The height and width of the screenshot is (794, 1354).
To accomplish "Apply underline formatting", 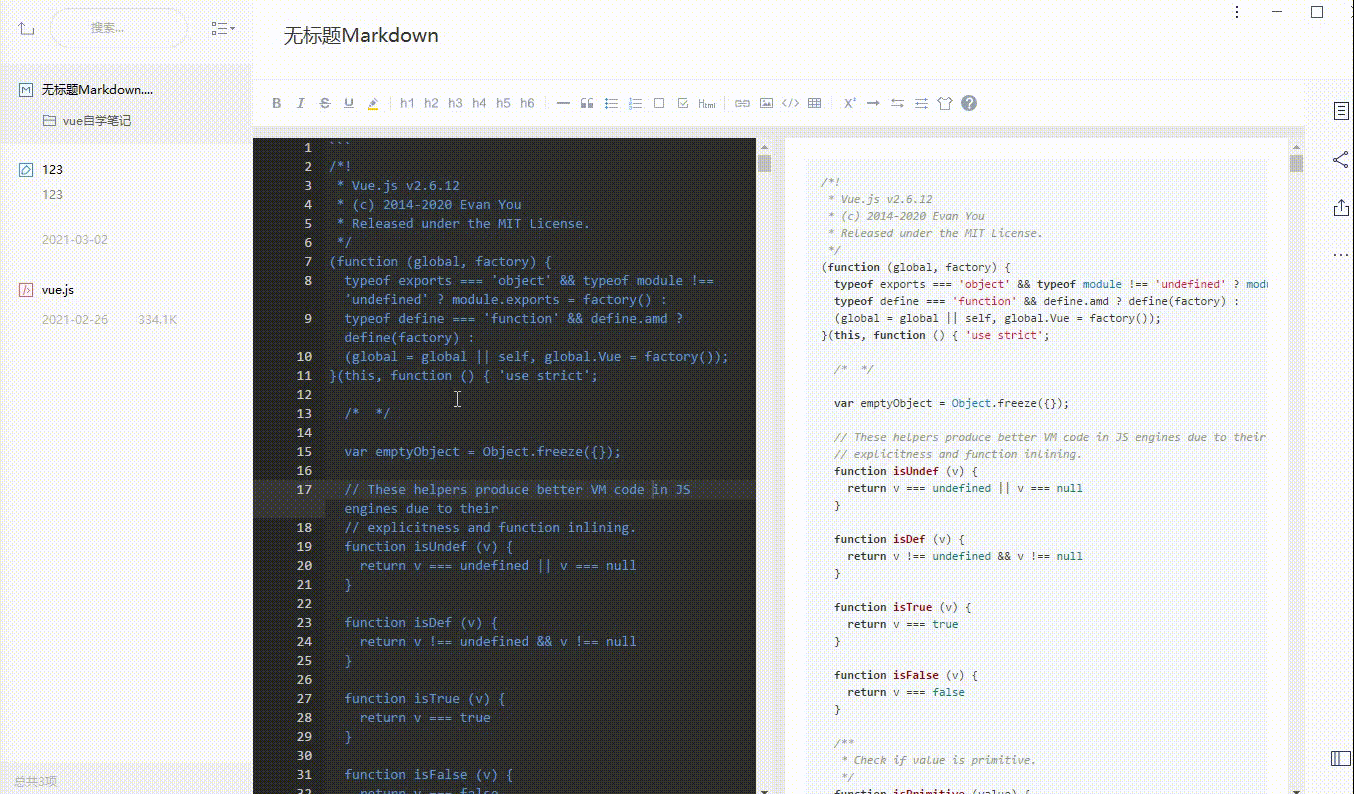I will coord(349,103).
